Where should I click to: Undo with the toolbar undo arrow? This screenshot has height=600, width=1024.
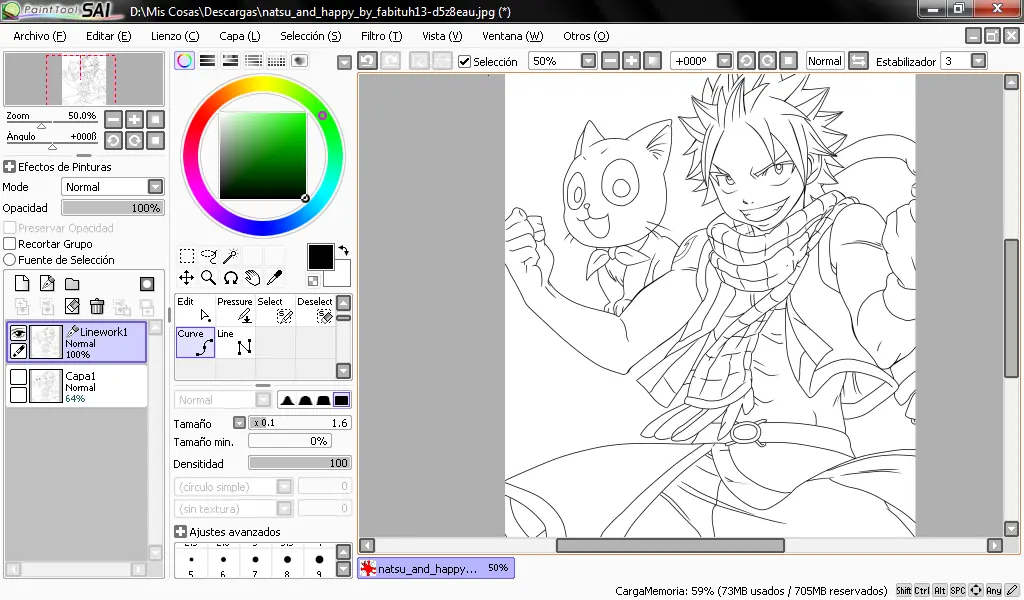[x=367, y=61]
